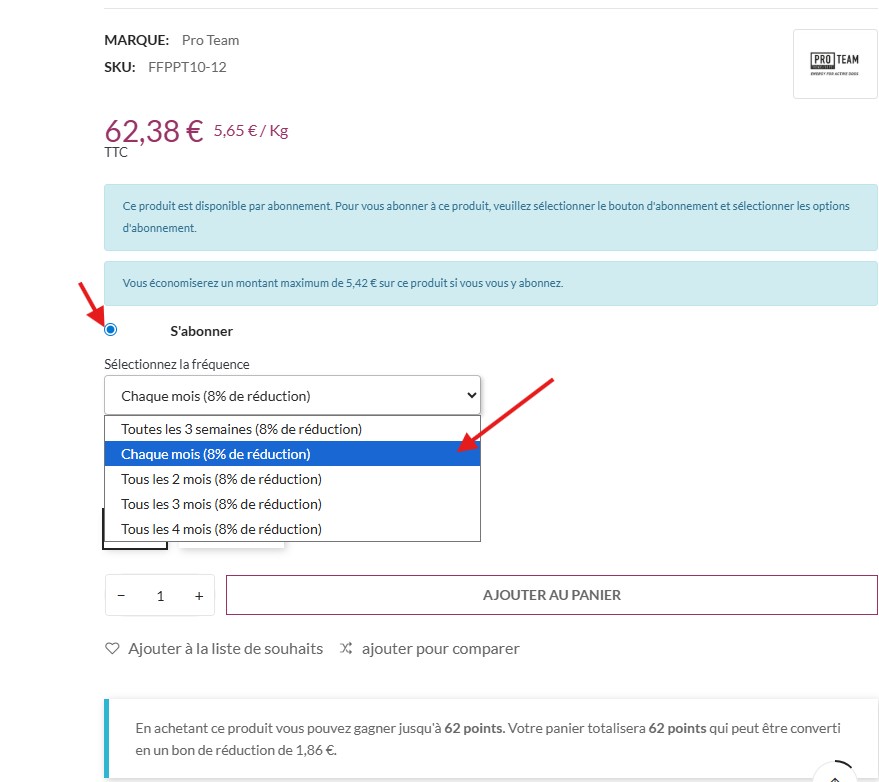Pick 'Tous les 3 mois' frequency

(221, 504)
